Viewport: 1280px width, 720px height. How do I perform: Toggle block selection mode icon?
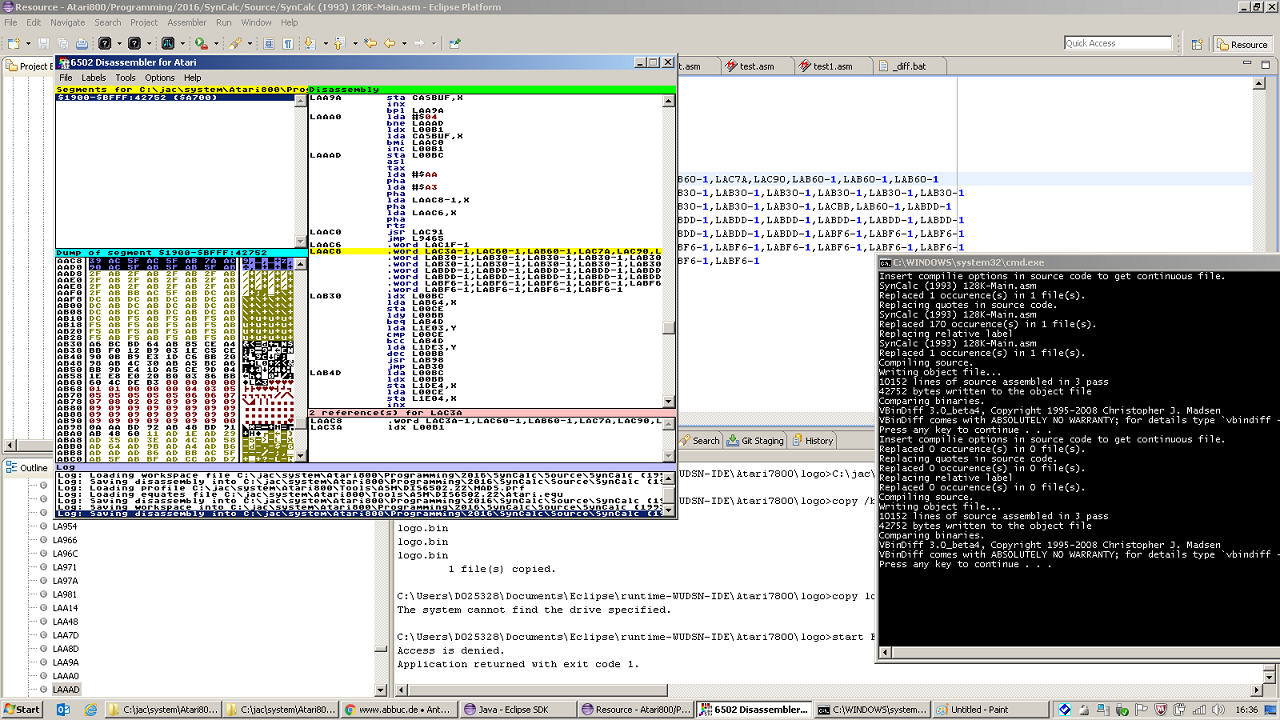coord(268,44)
